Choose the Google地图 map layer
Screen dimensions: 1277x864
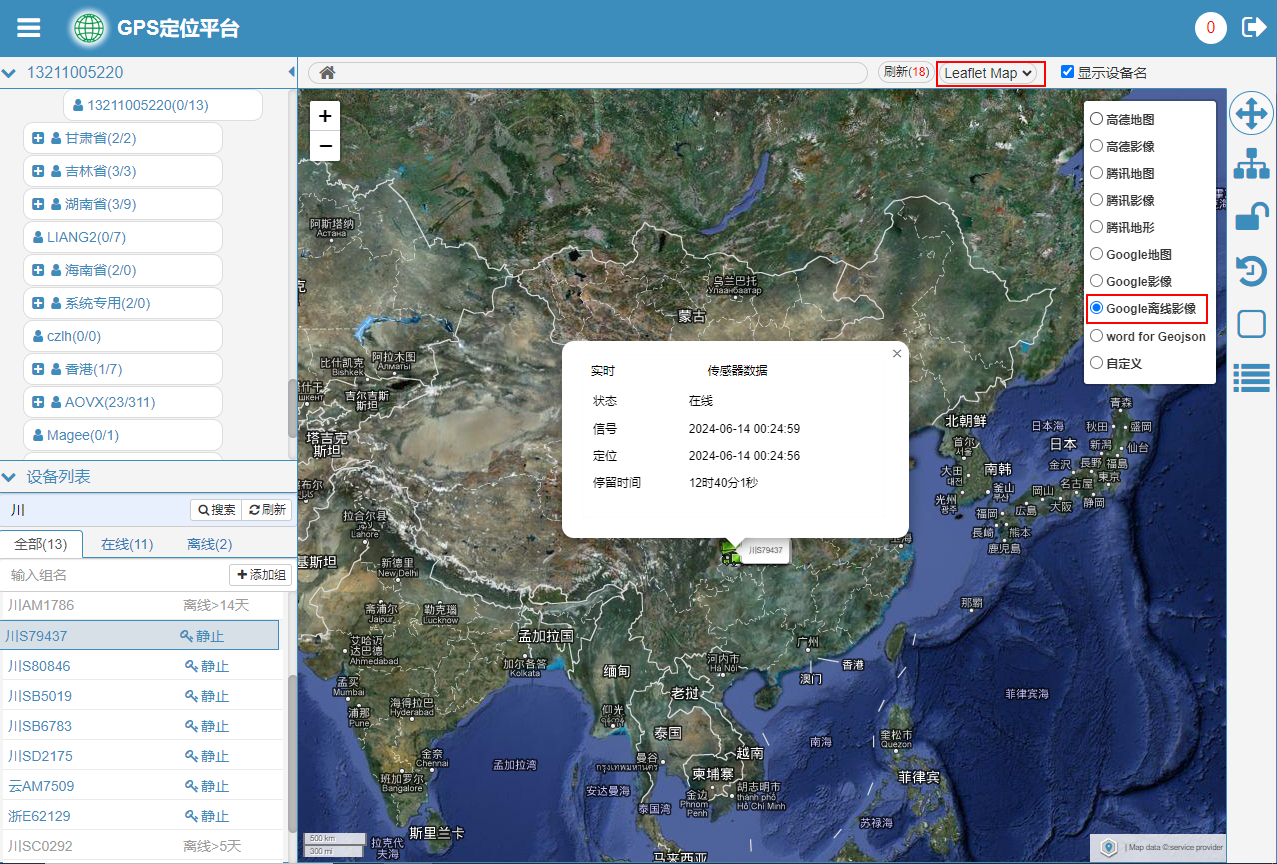tap(1097, 254)
